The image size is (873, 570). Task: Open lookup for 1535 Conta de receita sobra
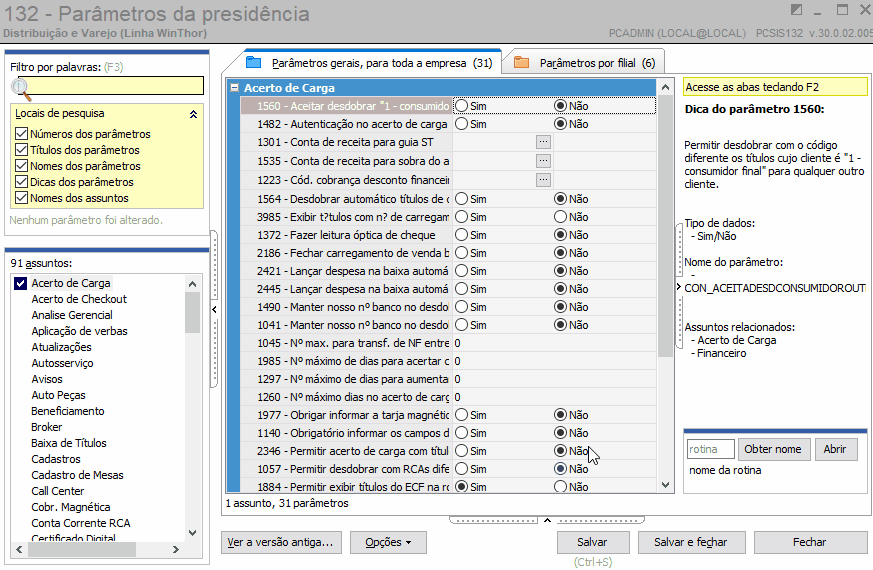click(x=543, y=161)
